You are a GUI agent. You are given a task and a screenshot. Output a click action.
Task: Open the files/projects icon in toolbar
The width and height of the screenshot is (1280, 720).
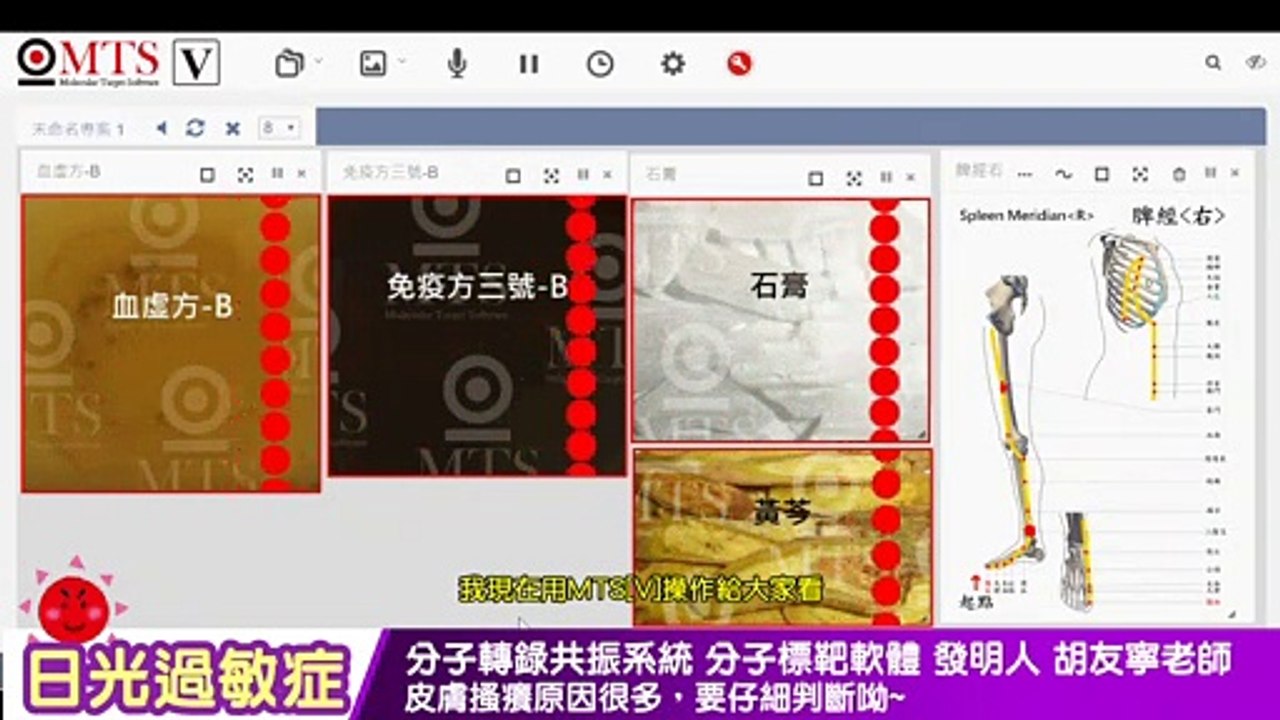(x=289, y=64)
